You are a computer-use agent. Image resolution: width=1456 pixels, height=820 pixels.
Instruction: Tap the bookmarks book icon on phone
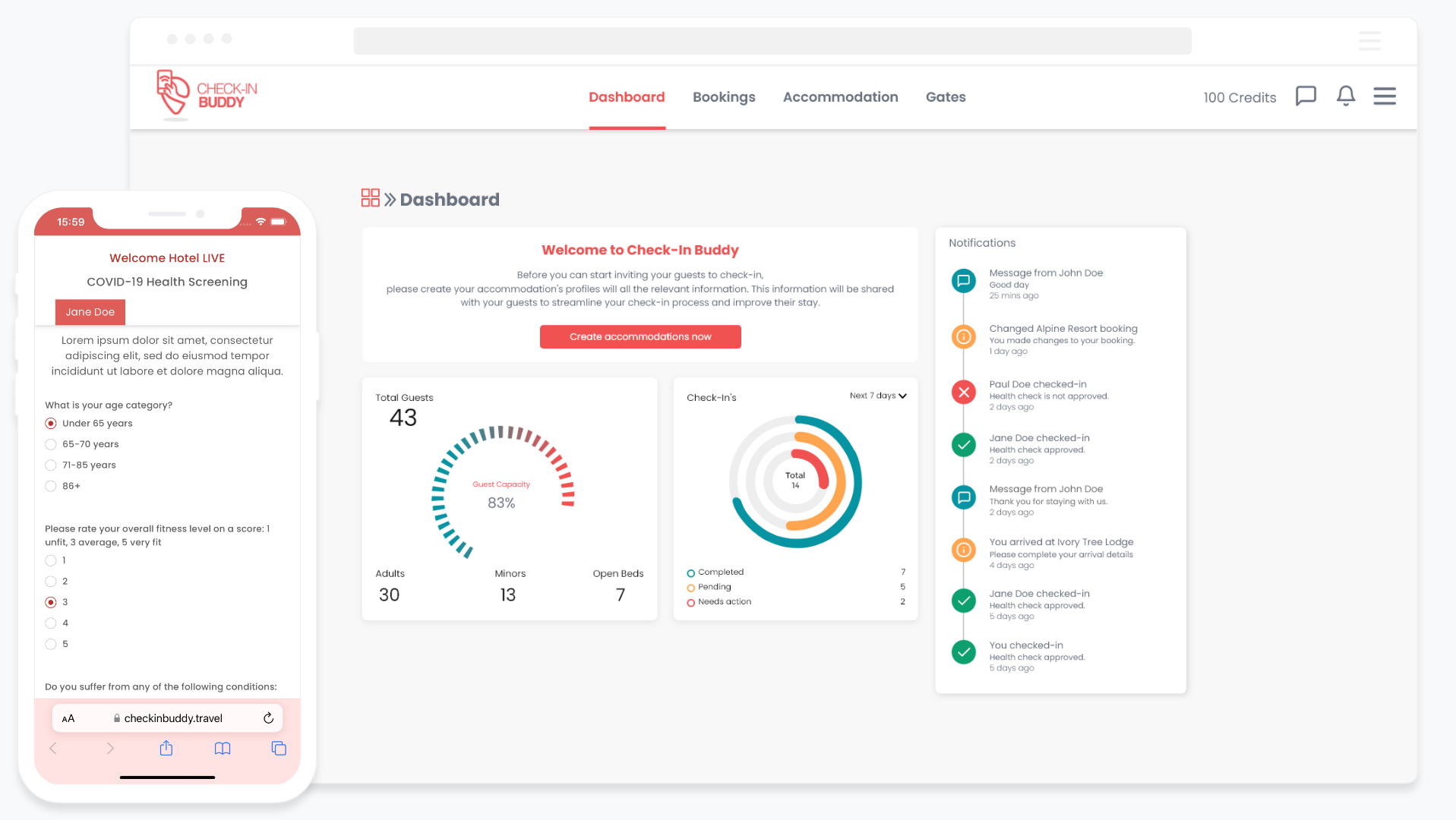[223, 749]
